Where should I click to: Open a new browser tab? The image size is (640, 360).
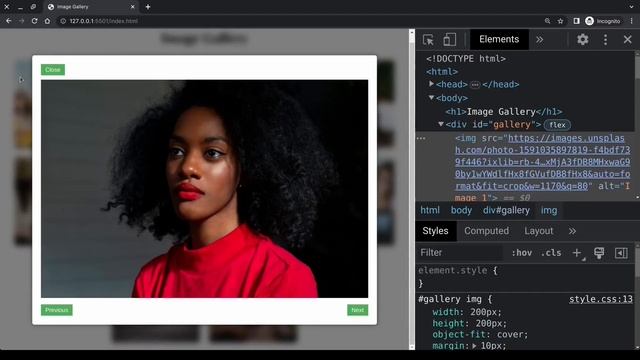[x=148, y=7]
